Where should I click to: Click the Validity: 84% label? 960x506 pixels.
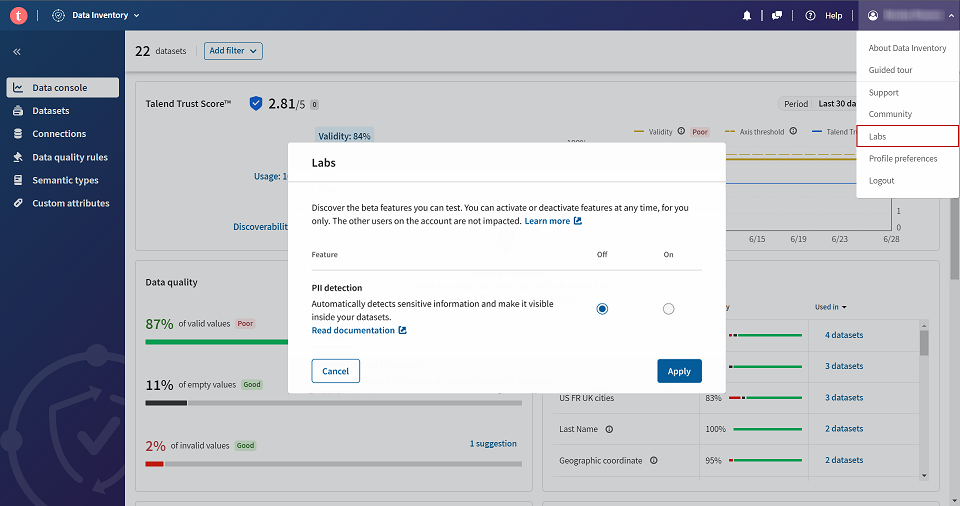point(344,136)
